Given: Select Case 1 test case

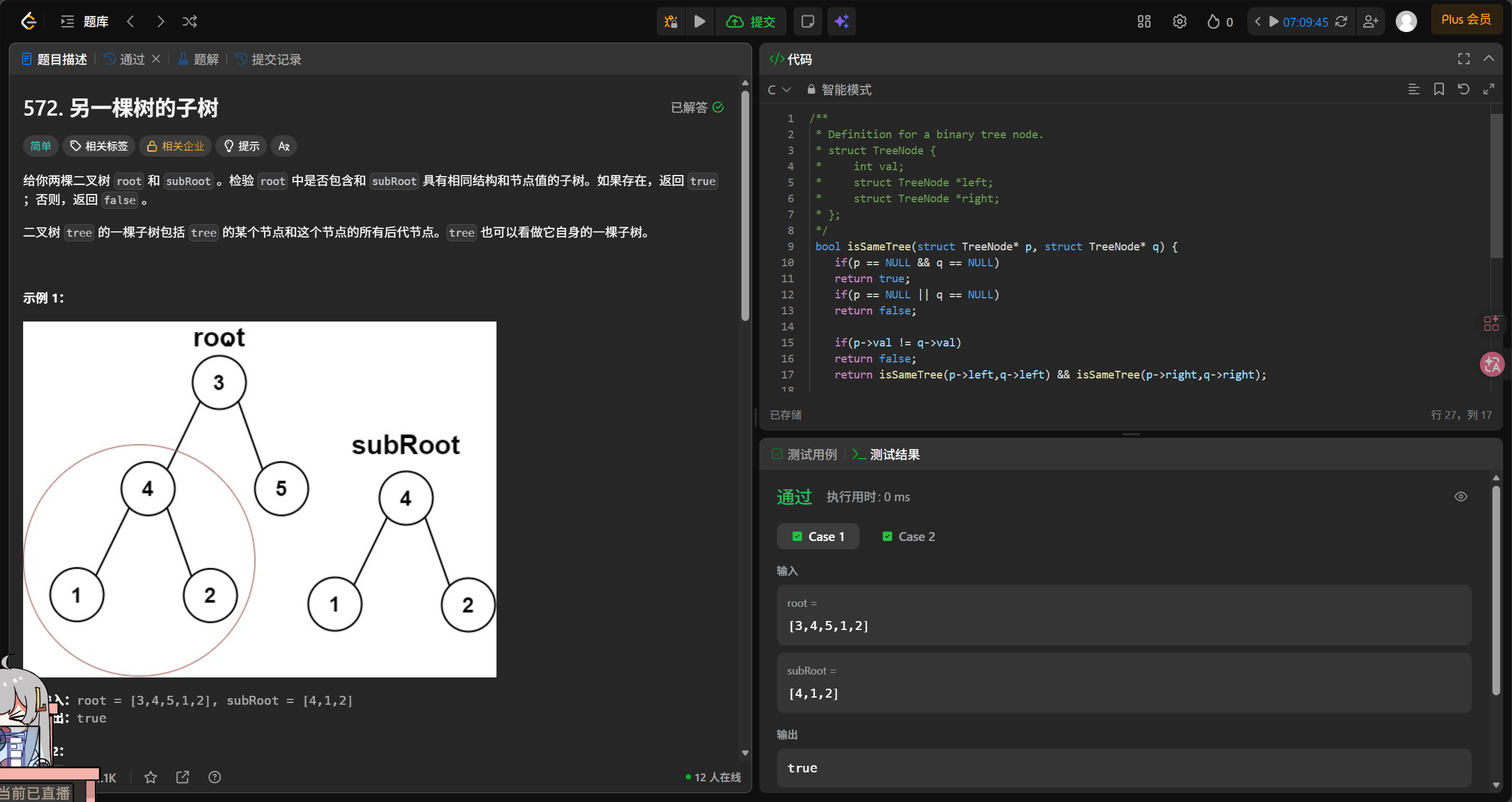Looking at the screenshot, I should [818, 536].
